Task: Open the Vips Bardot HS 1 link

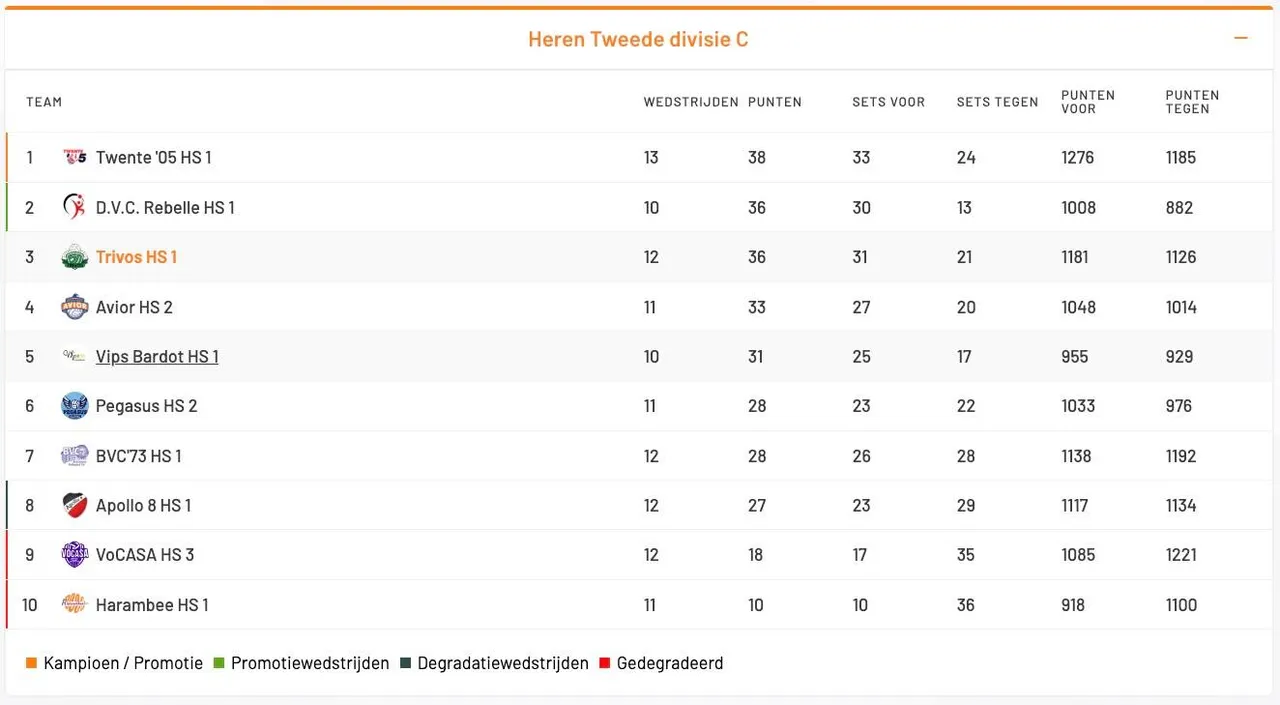Action: (157, 357)
